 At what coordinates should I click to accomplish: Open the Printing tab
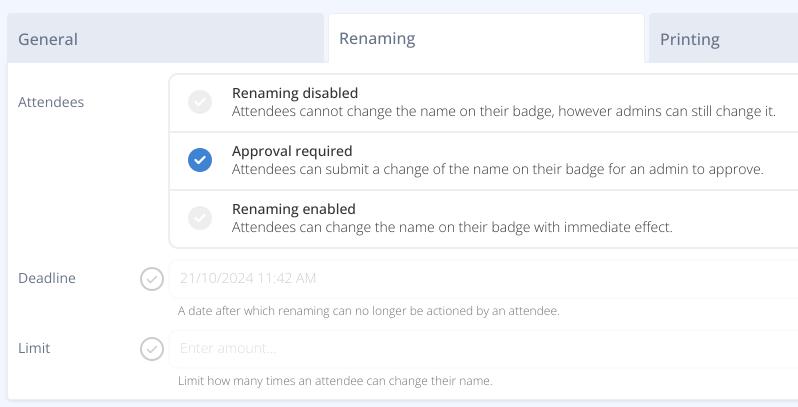(689, 40)
